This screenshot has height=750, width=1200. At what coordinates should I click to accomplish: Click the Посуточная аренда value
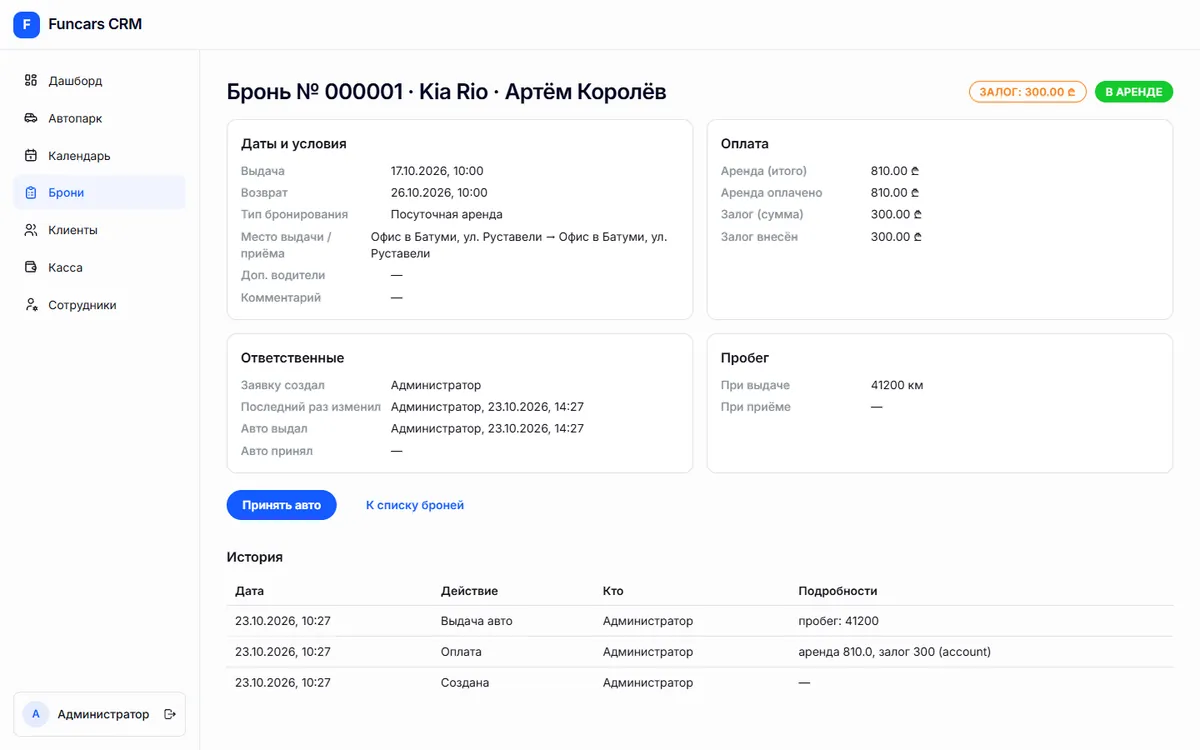tap(447, 214)
